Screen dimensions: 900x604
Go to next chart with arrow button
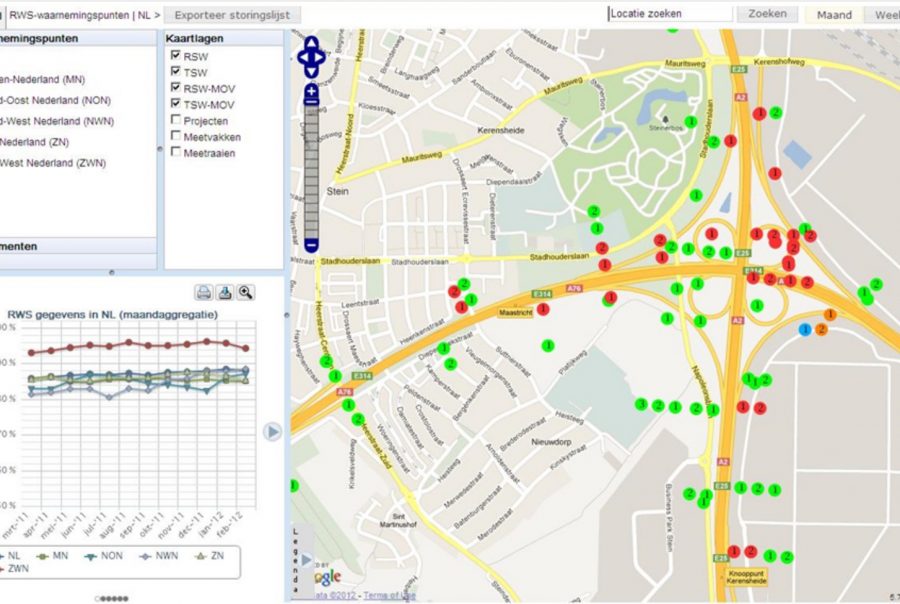coord(272,431)
